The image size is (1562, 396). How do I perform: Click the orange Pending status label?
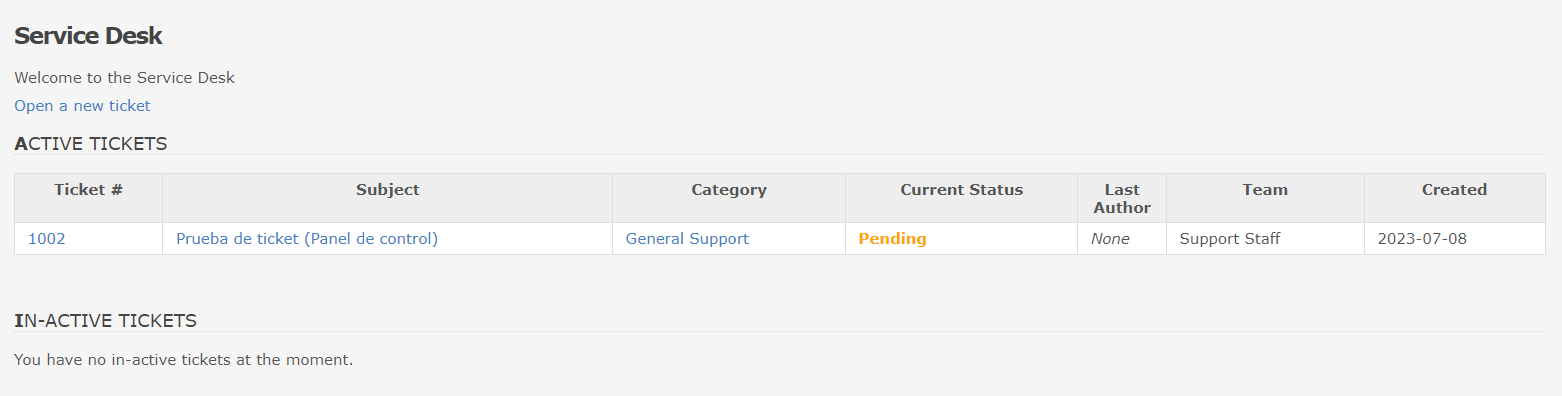[893, 239]
